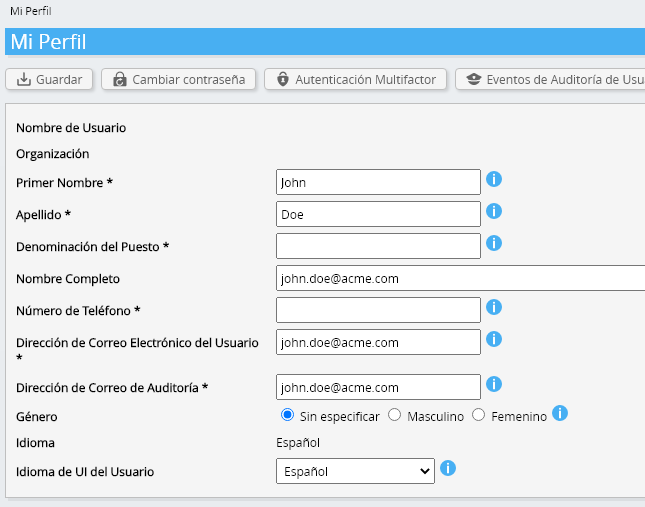Click the Primer Nombre field containing John
The height and width of the screenshot is (507, 645).
[x=378, y=182]
